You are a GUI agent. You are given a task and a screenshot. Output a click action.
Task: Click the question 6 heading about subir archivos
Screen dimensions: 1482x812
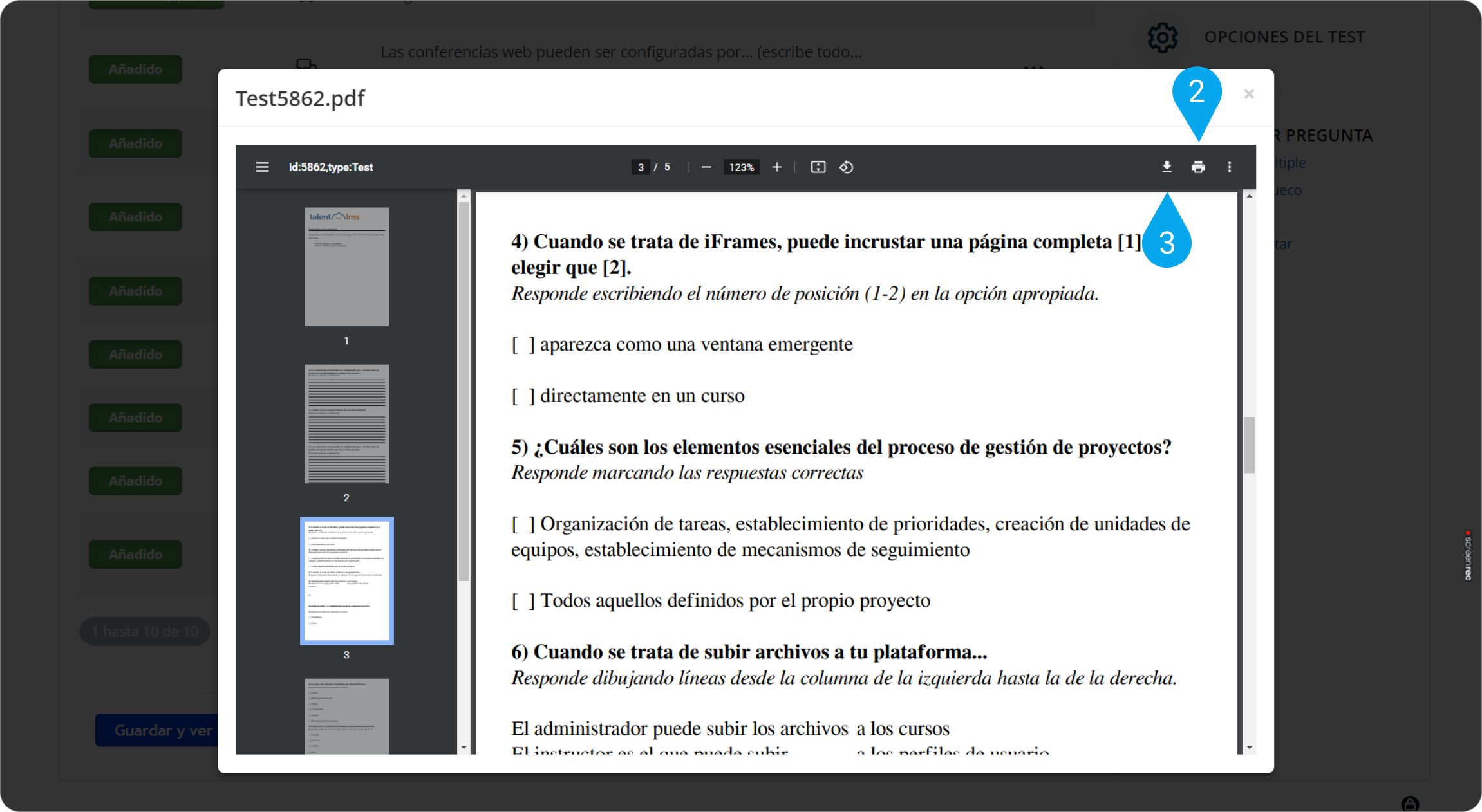(749, 652)
